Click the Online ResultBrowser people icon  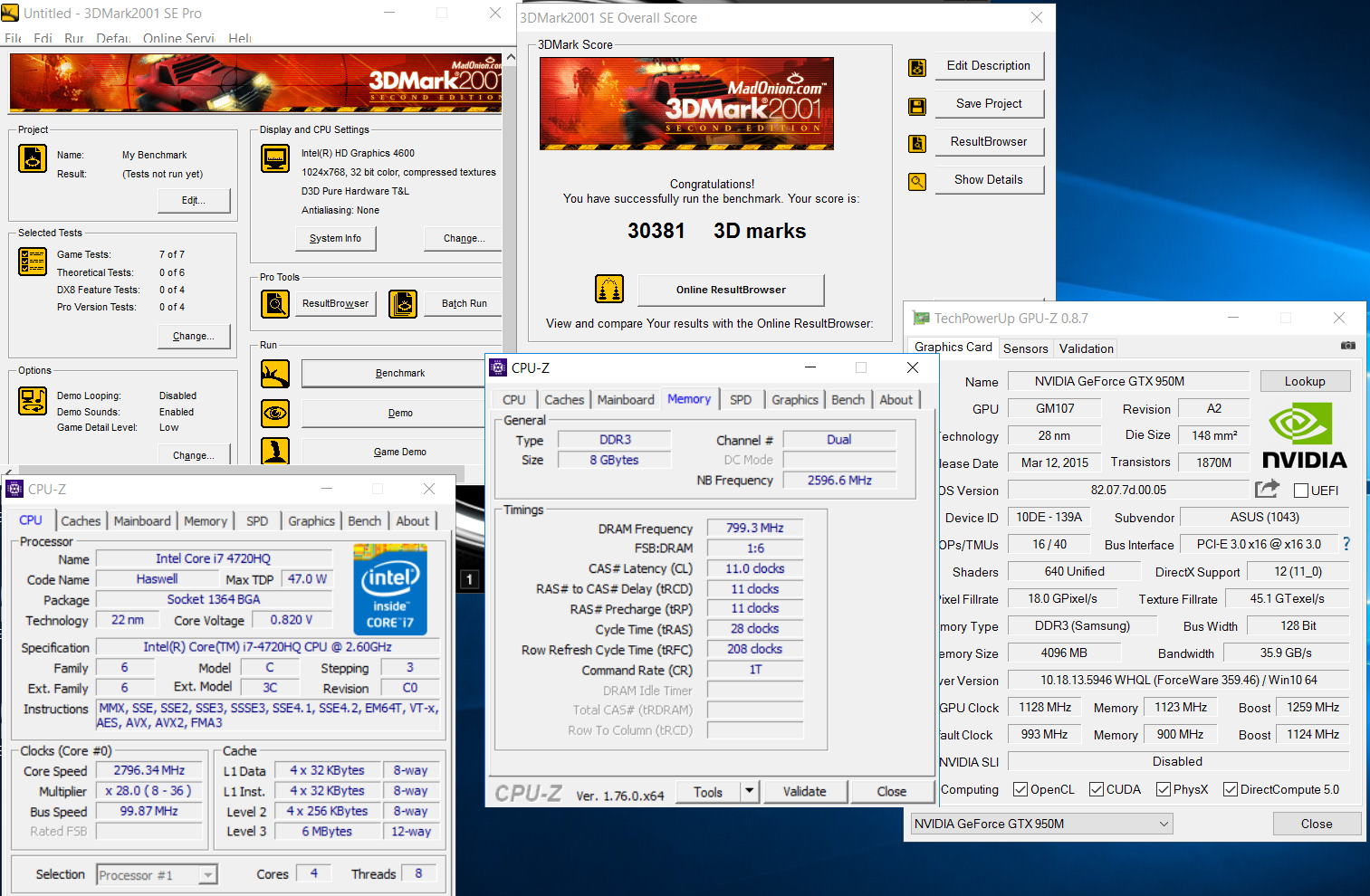click(x=609, y=289)
